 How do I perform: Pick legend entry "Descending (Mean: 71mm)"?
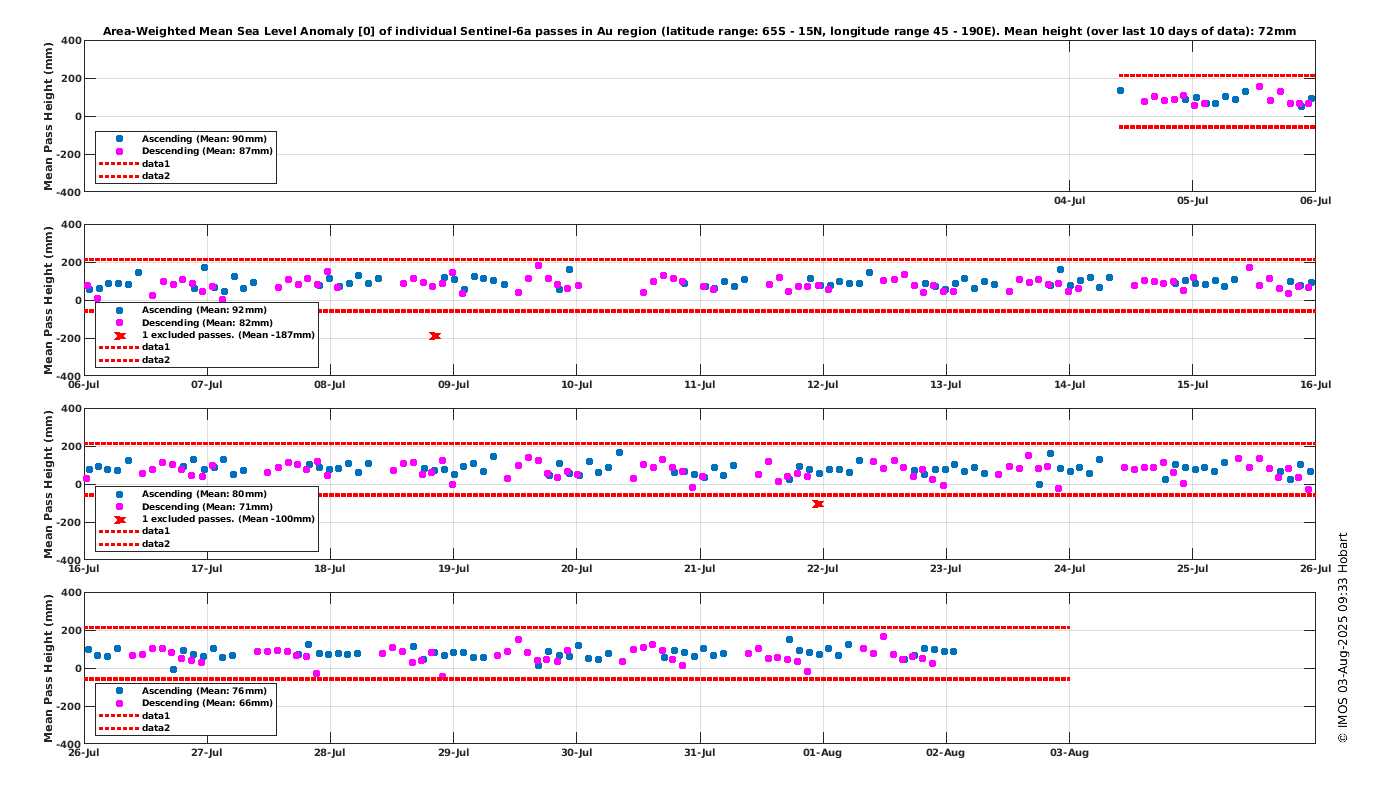pyautogui.click(x=186, y=506)
